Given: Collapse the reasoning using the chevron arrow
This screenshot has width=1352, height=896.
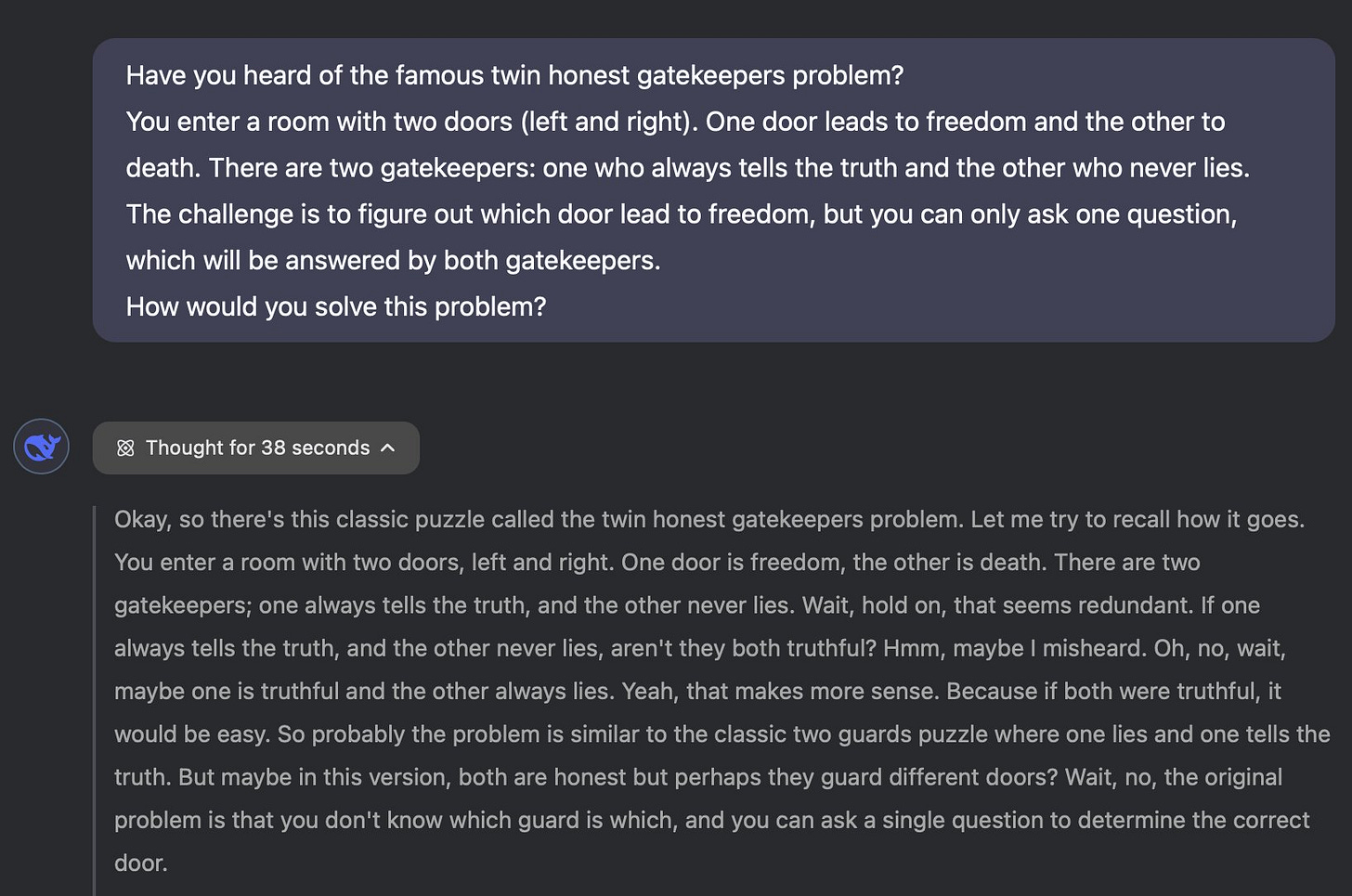Looking at the screenshot, I should click(x=388, y=448).
